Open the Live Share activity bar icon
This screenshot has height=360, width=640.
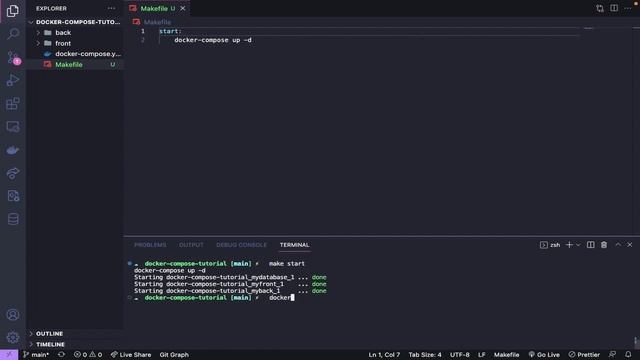tap(13, 173)
